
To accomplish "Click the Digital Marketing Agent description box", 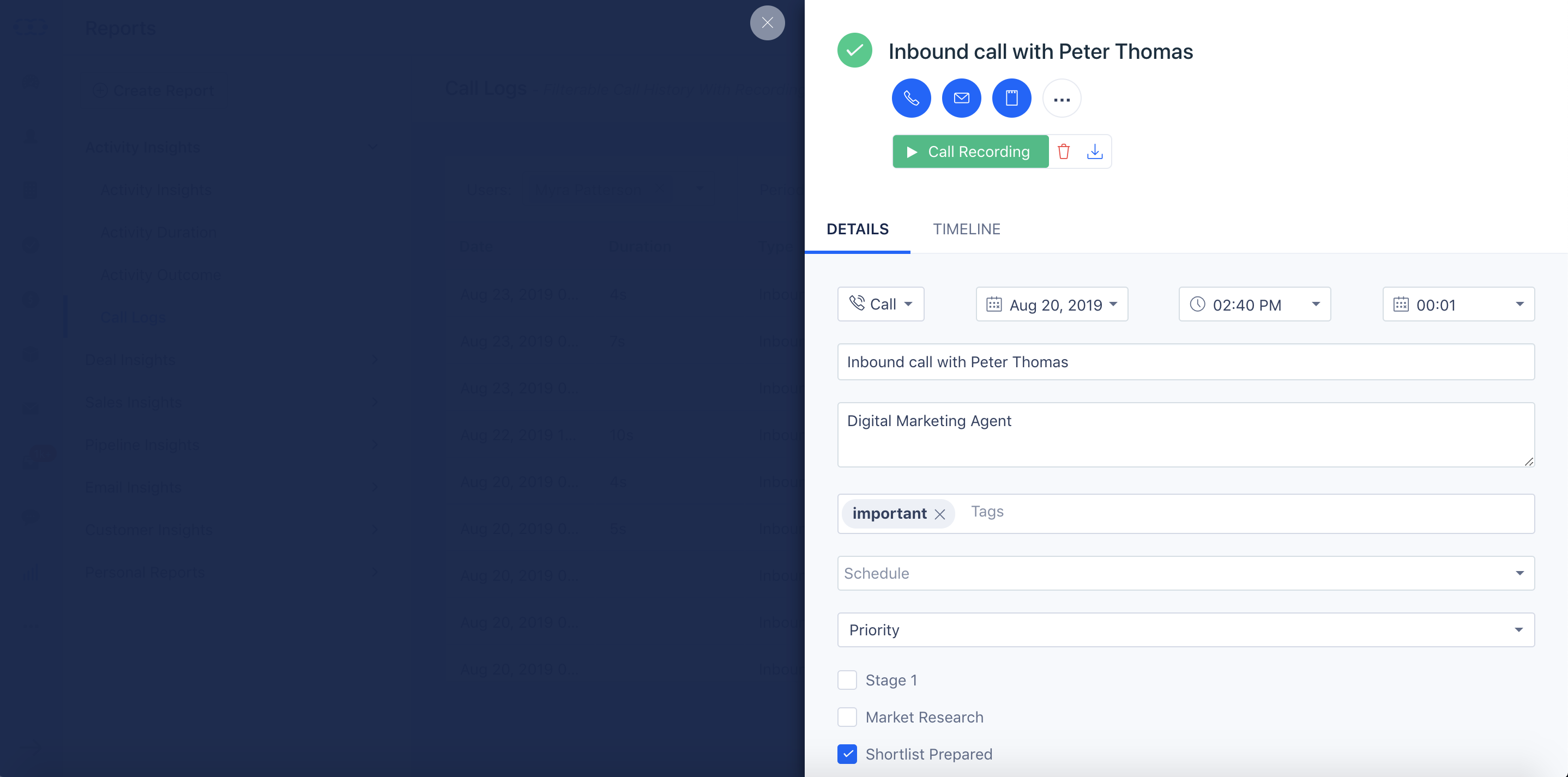I will (1186, 434).
